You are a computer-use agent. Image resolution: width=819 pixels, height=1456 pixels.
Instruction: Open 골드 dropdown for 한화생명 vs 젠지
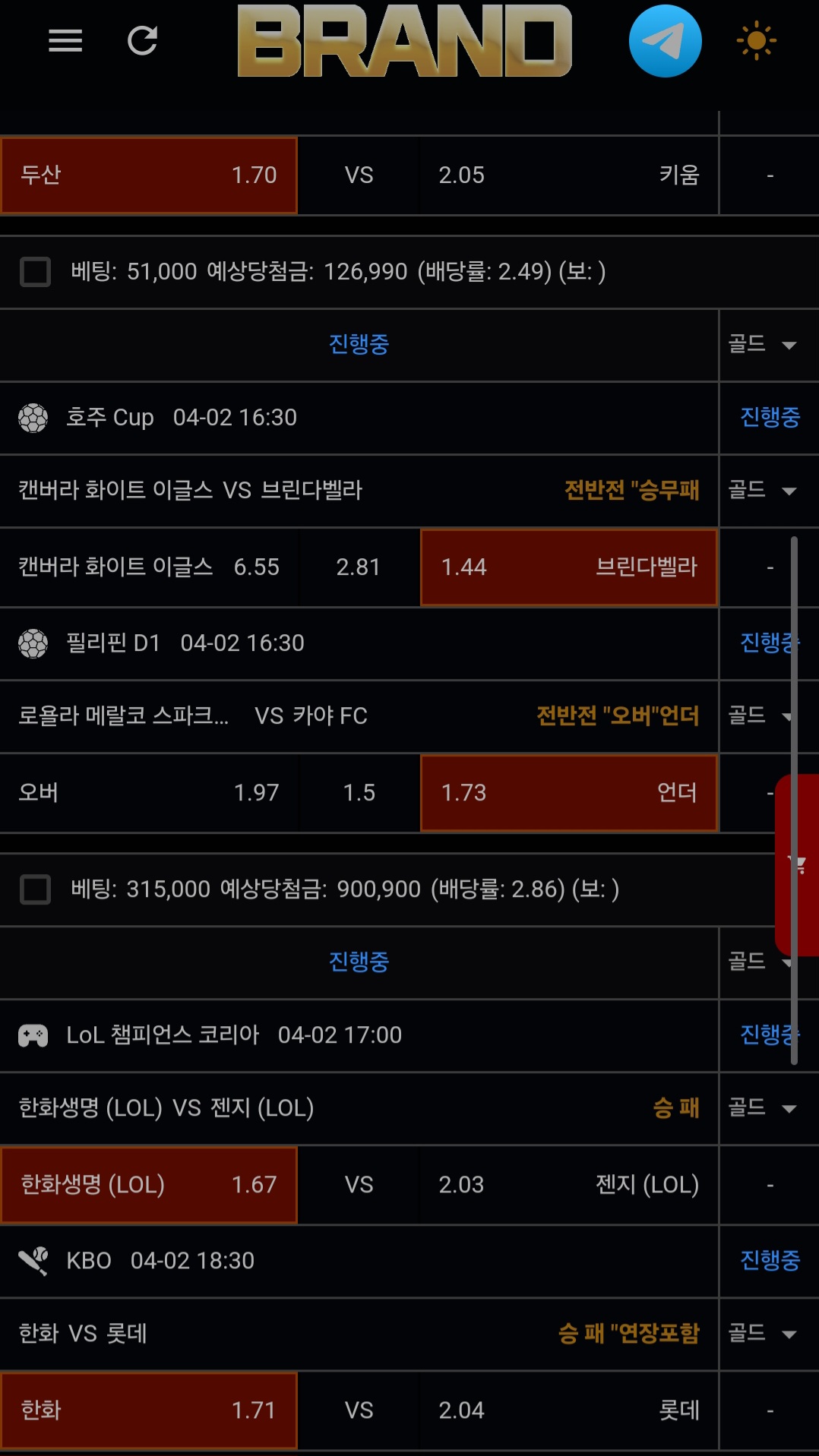(763, 1108)
